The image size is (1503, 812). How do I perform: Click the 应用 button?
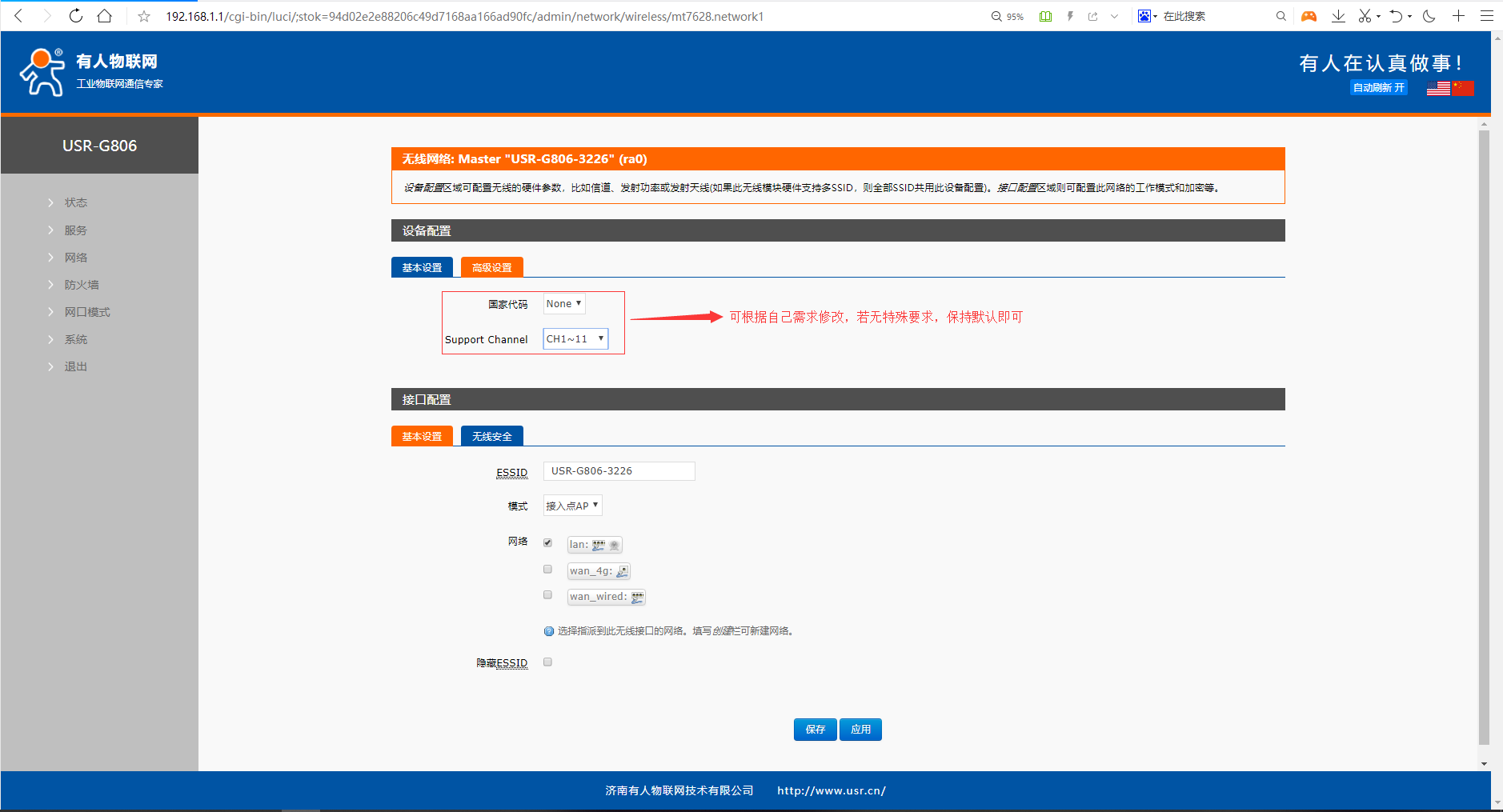coord(860,730)
